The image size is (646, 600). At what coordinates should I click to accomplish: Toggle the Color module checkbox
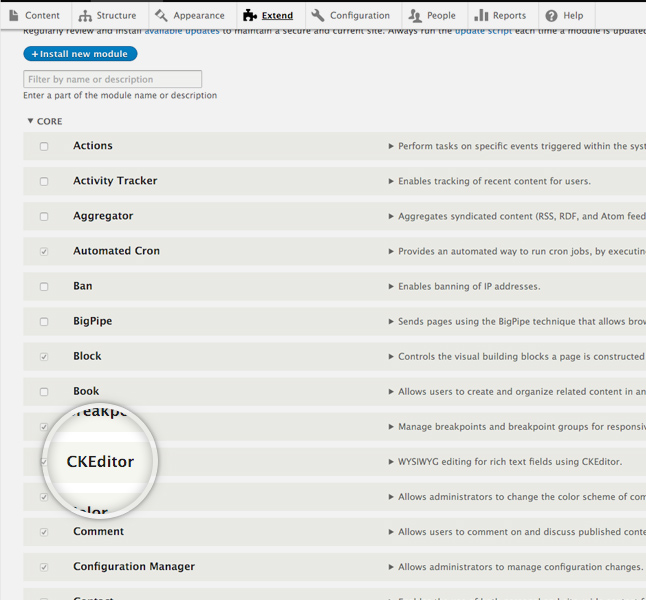[x=44, y=497]
